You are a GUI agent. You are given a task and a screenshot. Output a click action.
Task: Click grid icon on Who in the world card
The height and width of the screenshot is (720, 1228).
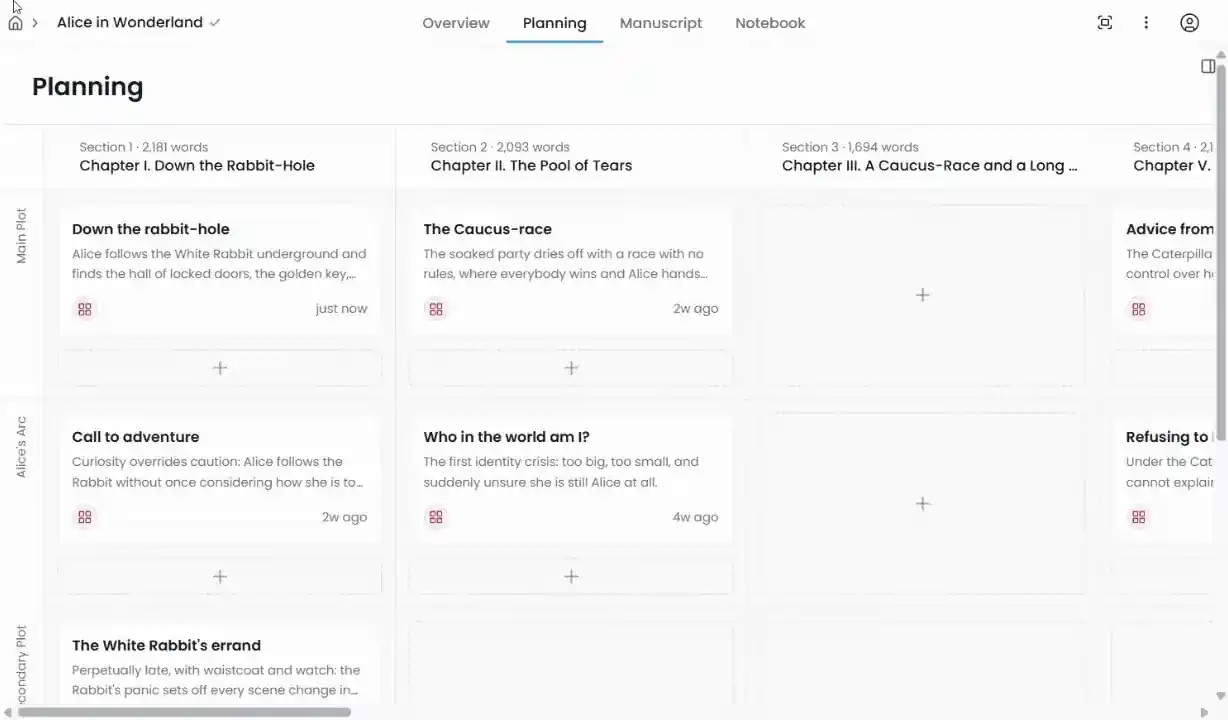click(436, 517)
